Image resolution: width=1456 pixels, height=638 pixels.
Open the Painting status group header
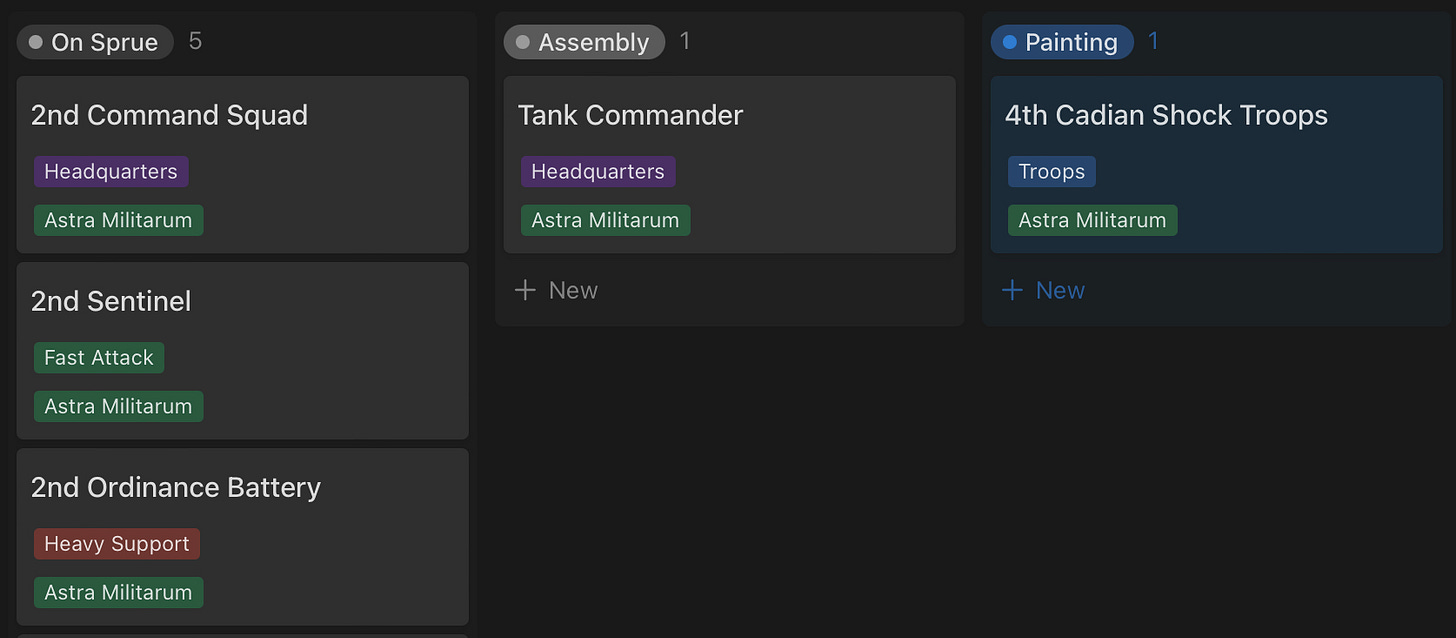(1062, 42)
